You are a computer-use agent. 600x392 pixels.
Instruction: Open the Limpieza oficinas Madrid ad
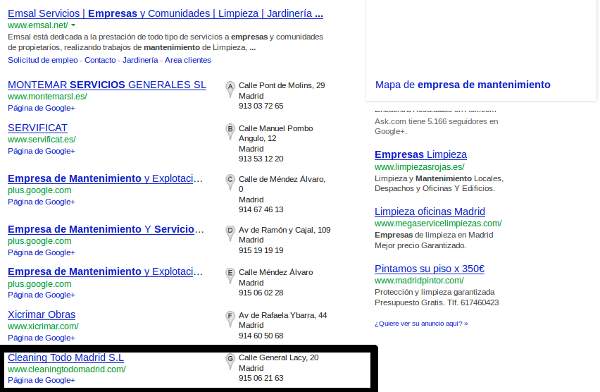pos(430,211)
